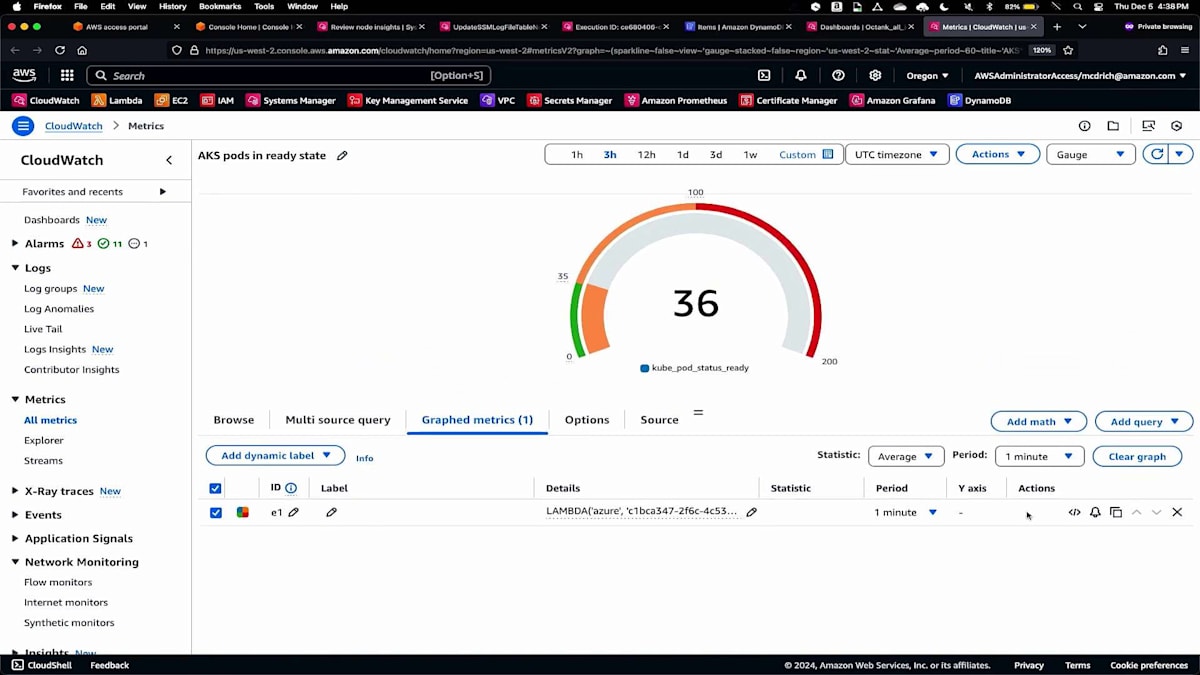The image size is (1200, 675).
Task: Open the Source tab
Action: [x=659, y=420]
